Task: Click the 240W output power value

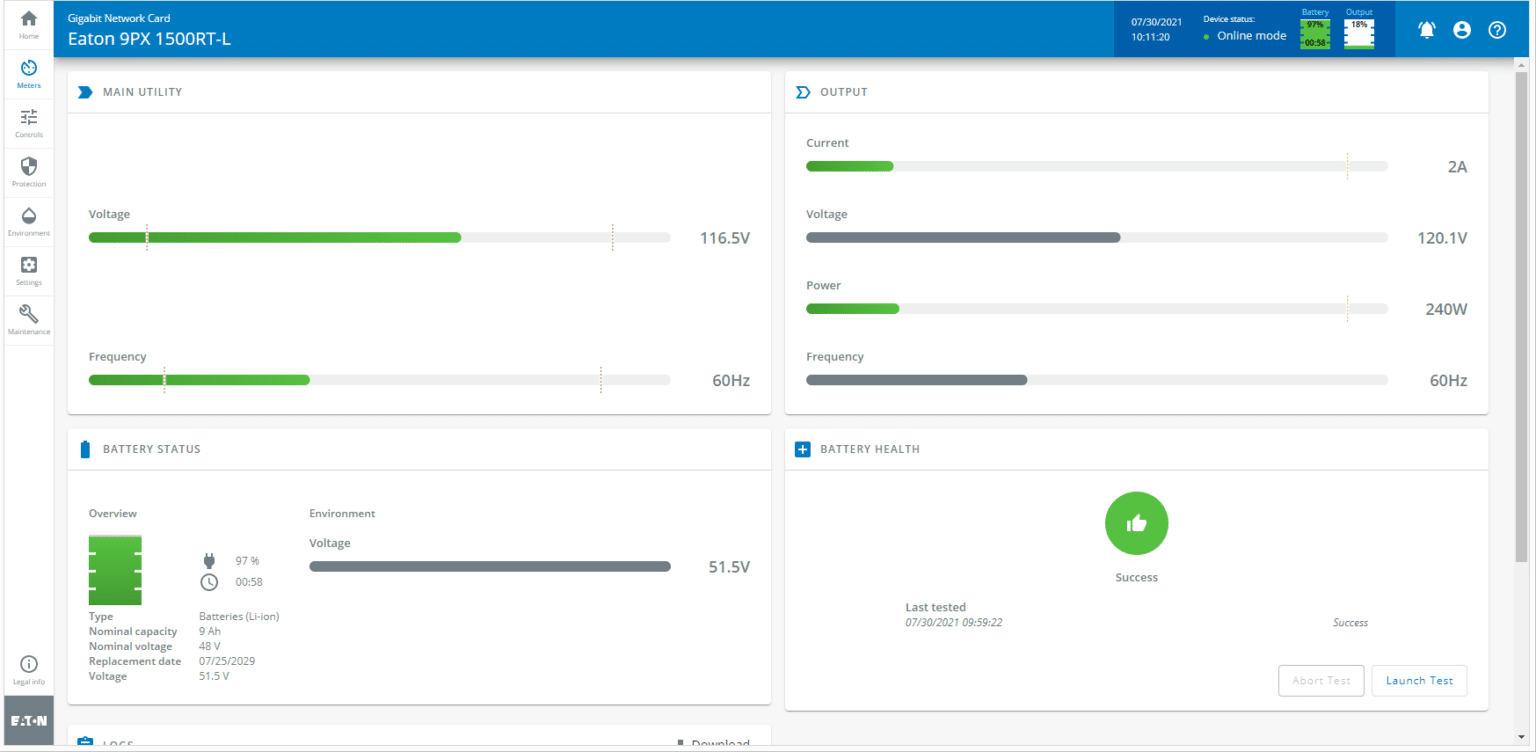Action: tap(1446, 309)
